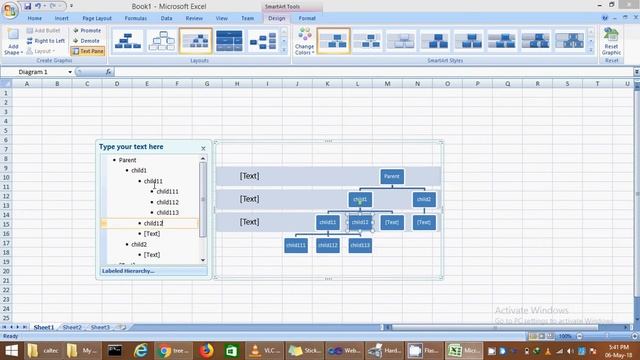Click Add Bullet in Create Graphic

pos(43,31)
